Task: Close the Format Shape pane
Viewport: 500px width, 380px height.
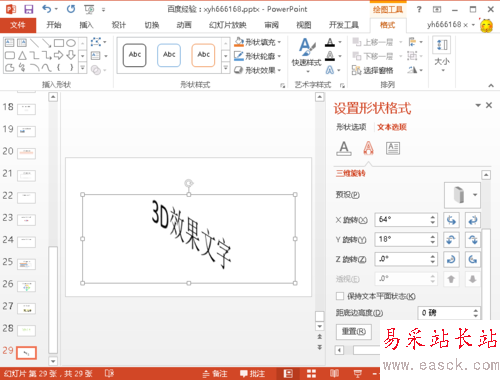Action: [x=489, y=105]
